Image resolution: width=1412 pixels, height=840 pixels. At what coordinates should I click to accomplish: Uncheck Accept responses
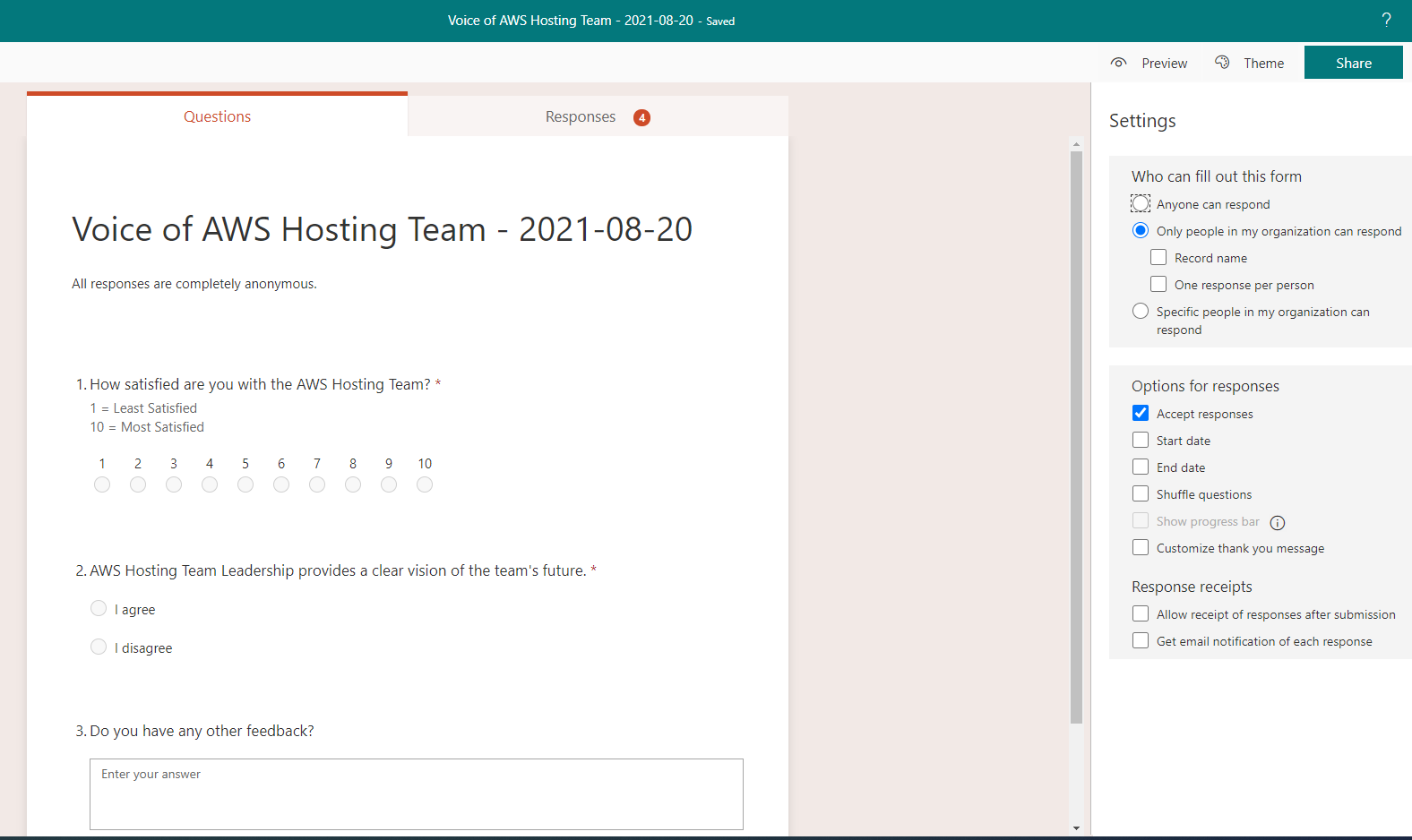pyautogui.click(x=1141, y=413)
